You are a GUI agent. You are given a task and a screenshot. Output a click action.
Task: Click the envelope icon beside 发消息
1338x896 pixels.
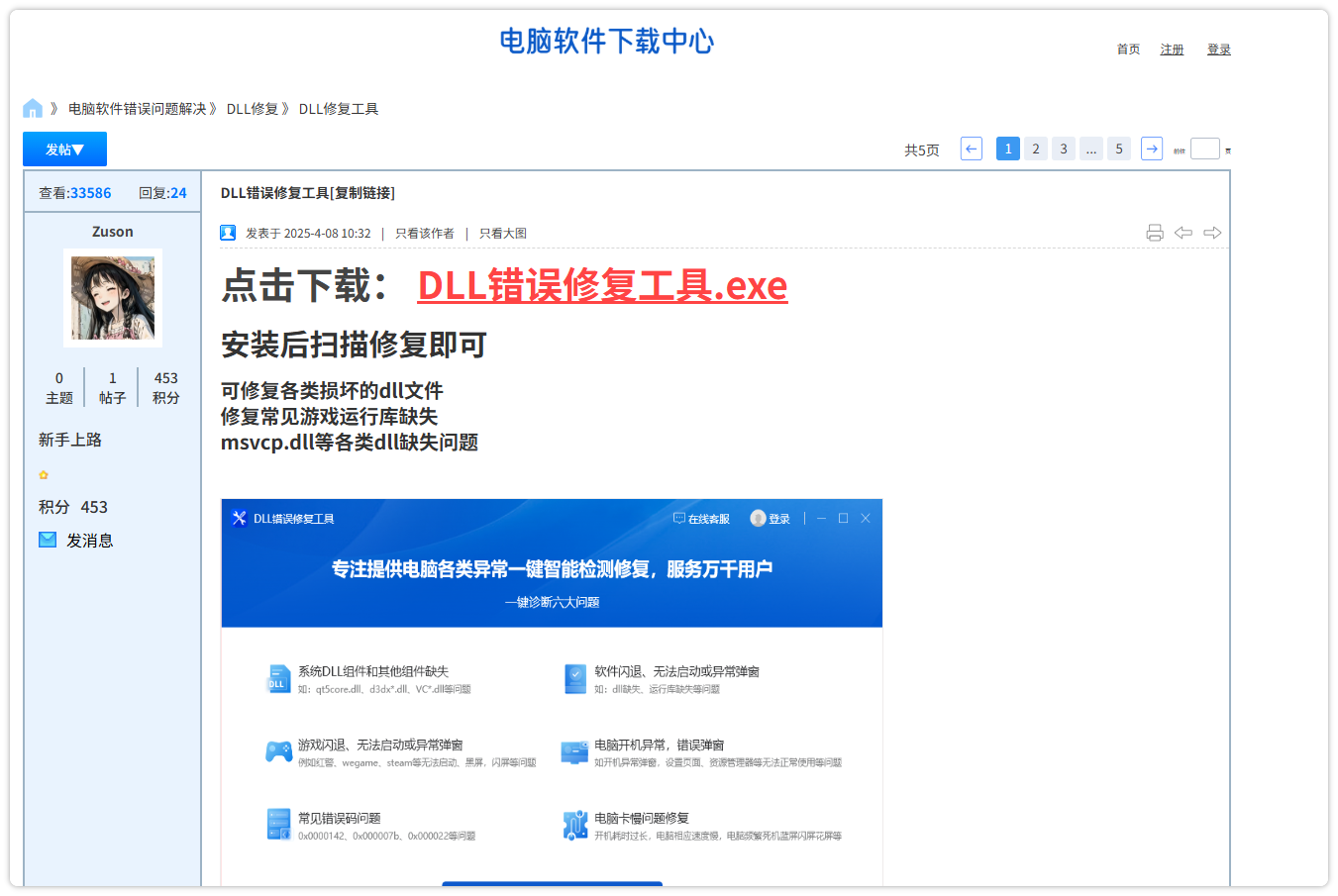(48, 540)
